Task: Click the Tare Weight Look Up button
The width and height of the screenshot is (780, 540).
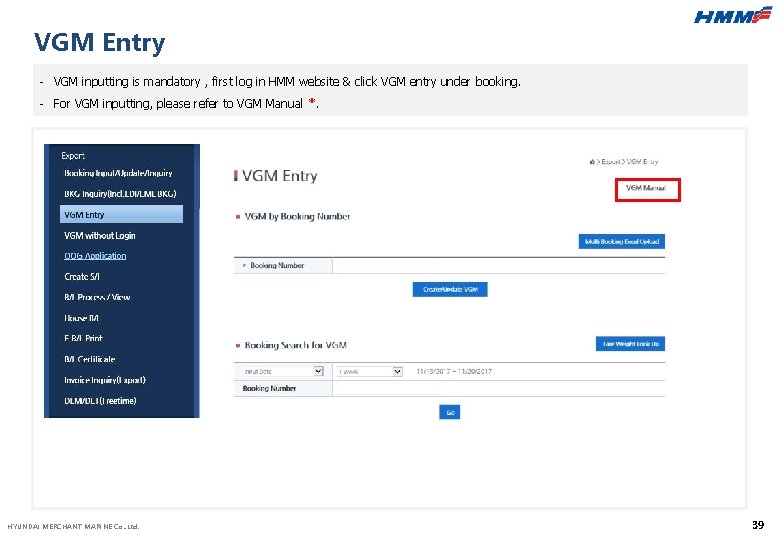Action: 630,344
